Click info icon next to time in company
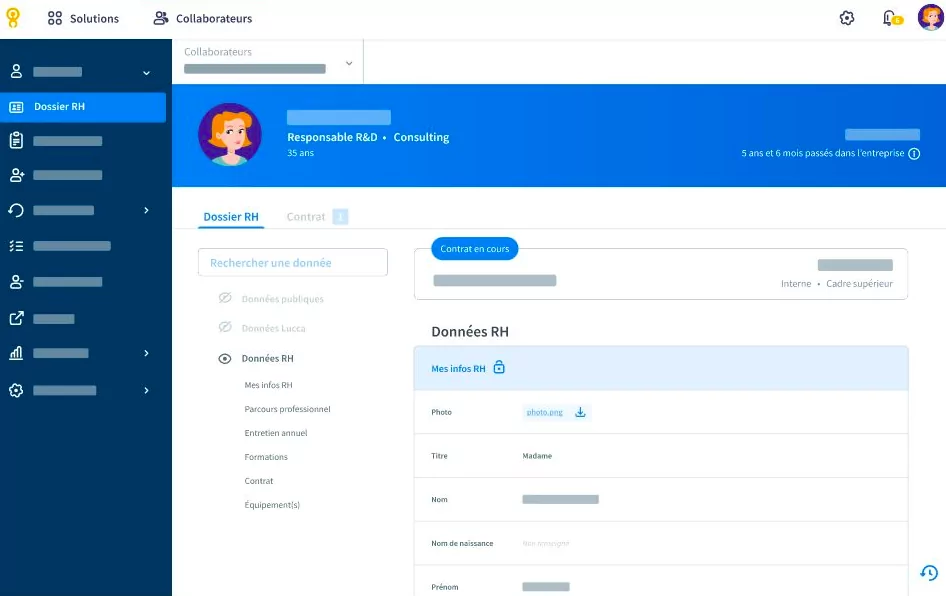This screenshot has height=596, width=946. [x=914, y=154]
